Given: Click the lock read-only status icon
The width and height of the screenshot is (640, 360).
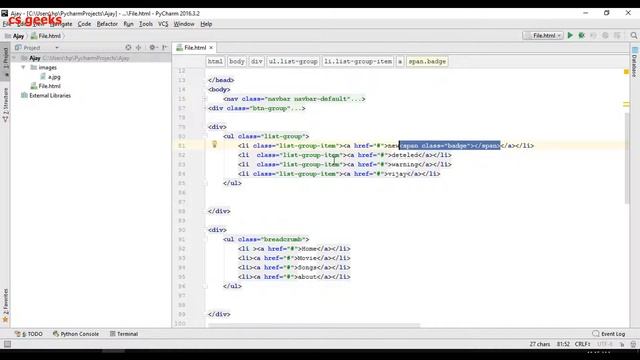Looking at the screenshot, I should click(x=622, y=344).
